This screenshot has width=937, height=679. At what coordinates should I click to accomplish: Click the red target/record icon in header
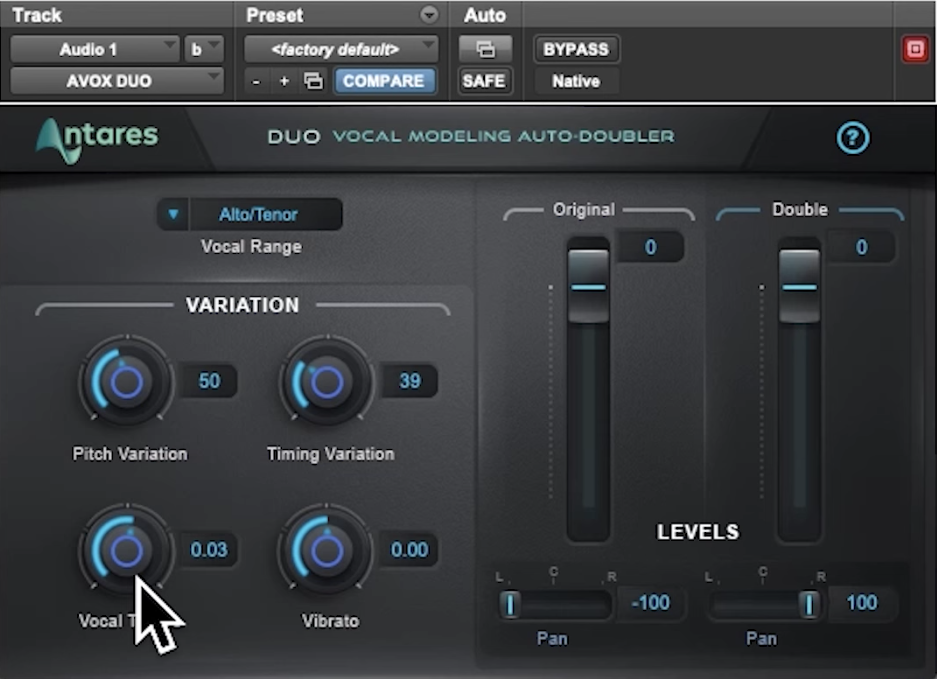(915, 49)
